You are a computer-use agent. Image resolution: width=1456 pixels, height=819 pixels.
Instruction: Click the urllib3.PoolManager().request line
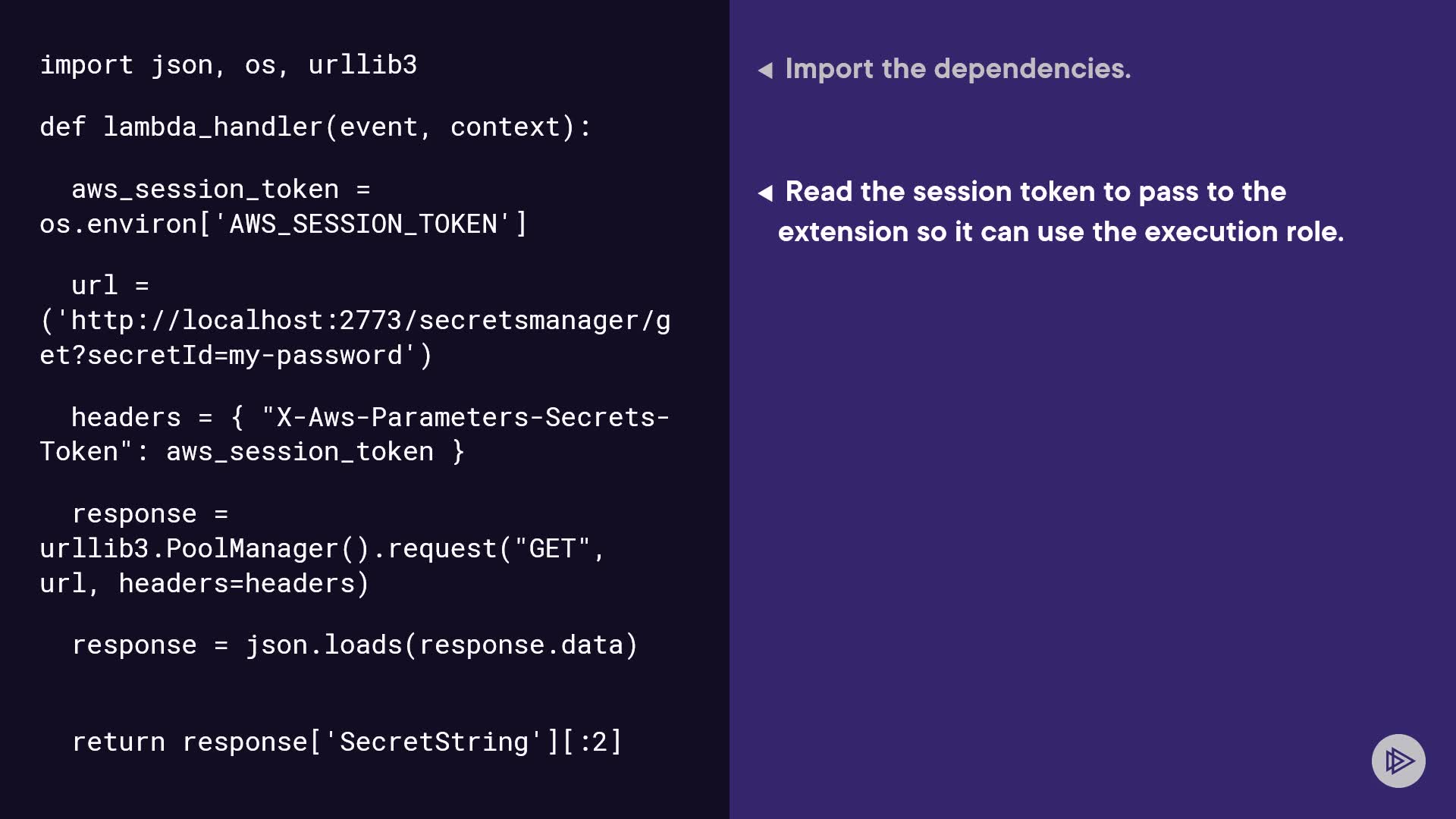[x=322, y=549]
